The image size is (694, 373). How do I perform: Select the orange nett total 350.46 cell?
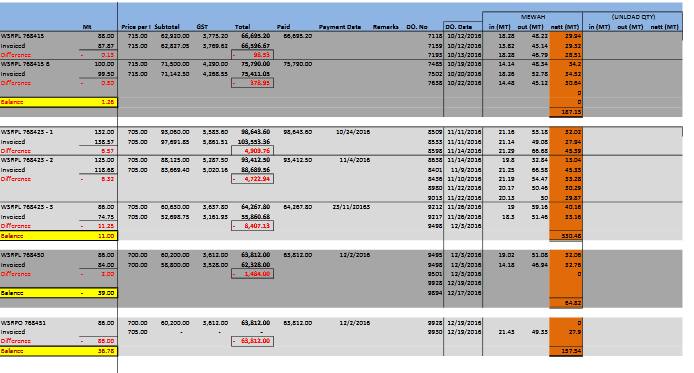(566, 236)
